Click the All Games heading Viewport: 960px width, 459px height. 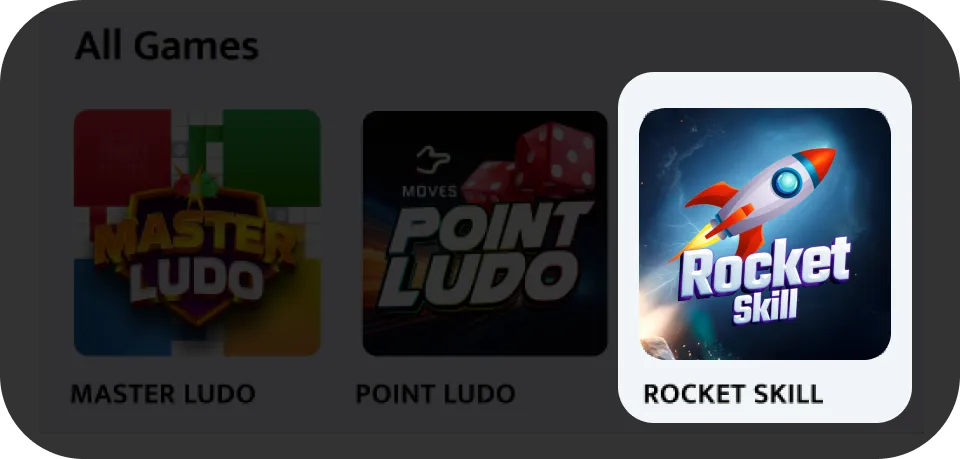tap(167, 46)
